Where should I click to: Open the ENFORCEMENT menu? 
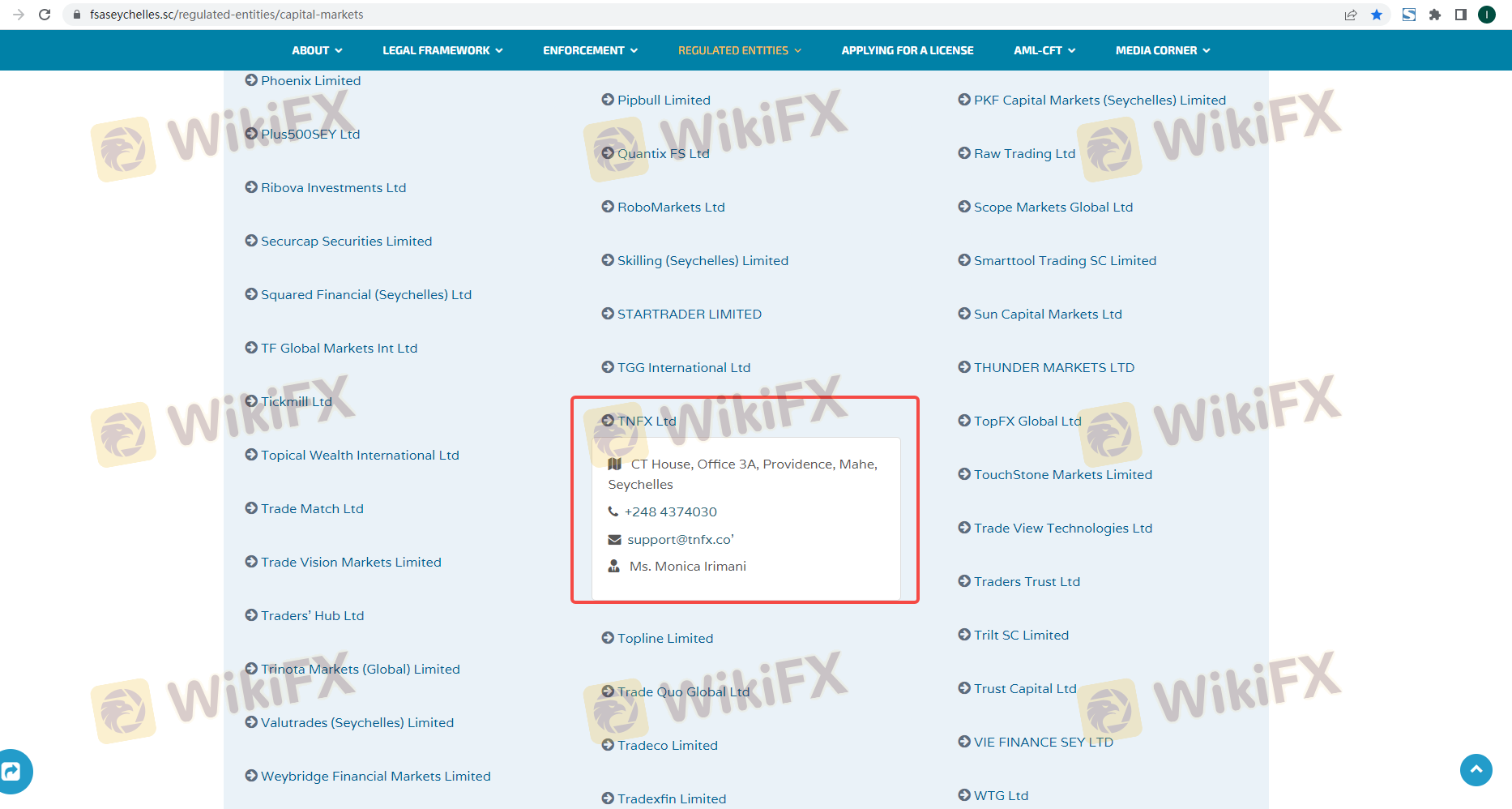590,50
